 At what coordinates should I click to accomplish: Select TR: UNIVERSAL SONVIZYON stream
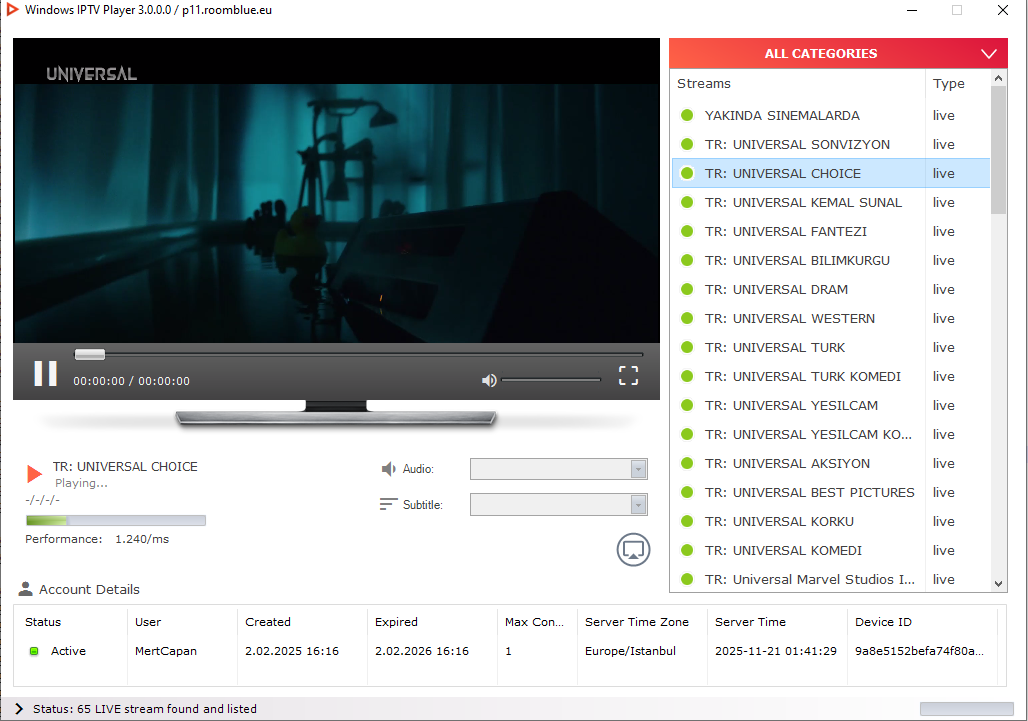831,144
